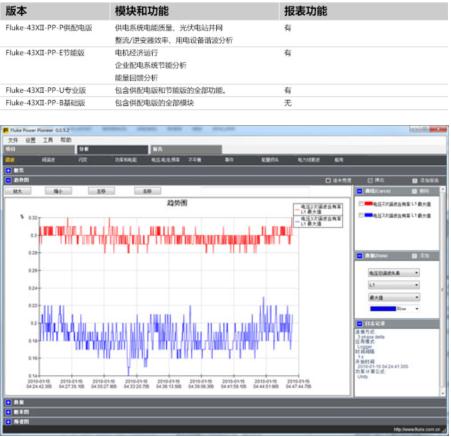Expand the first collapsed section below the chart
Screen dimensions: 451x437
(x=8, y=402)
